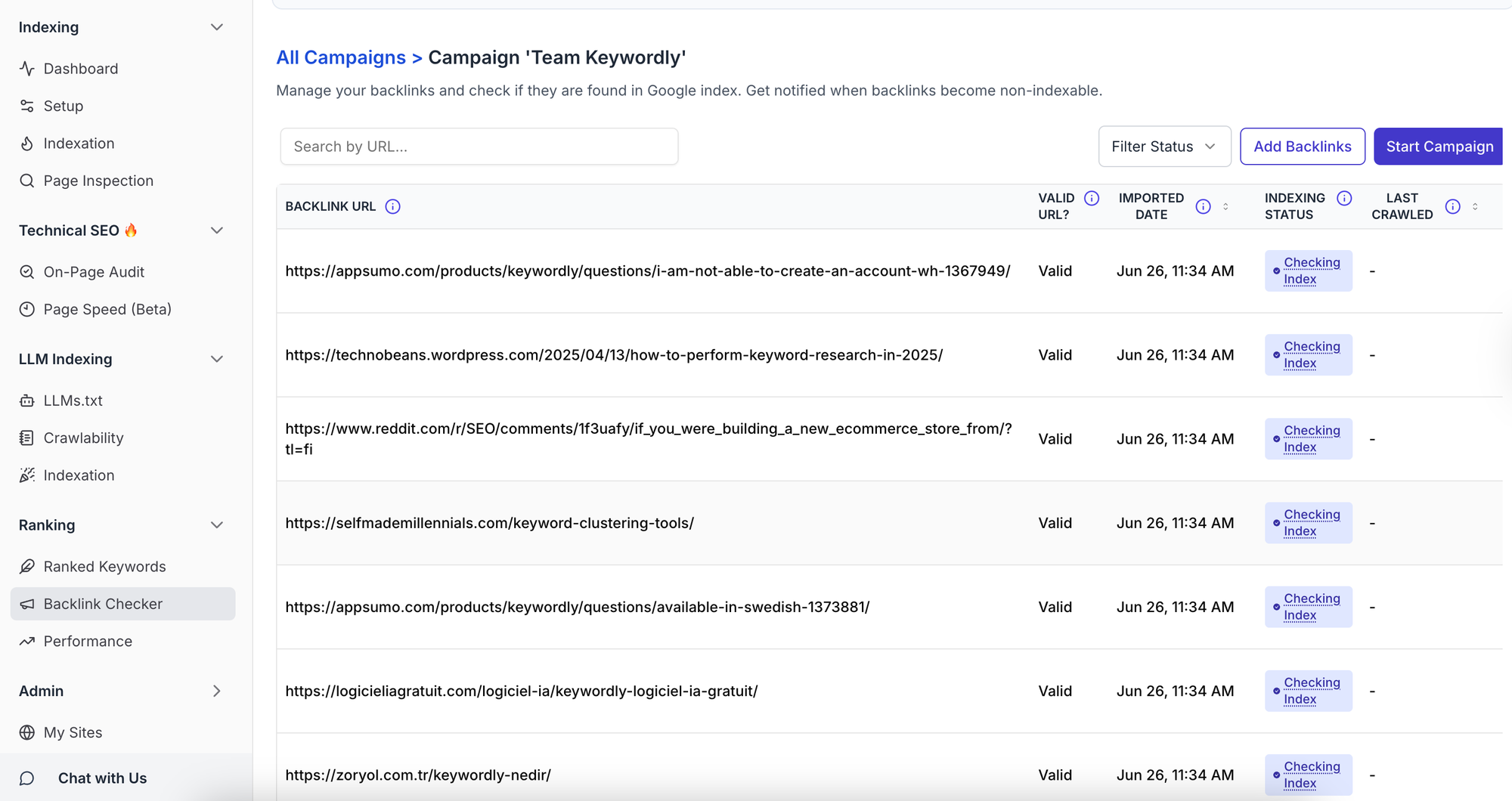1512x801 pixels.
Task: Collapse the Indexing sidebar section
Action: (x=217, y=27)
